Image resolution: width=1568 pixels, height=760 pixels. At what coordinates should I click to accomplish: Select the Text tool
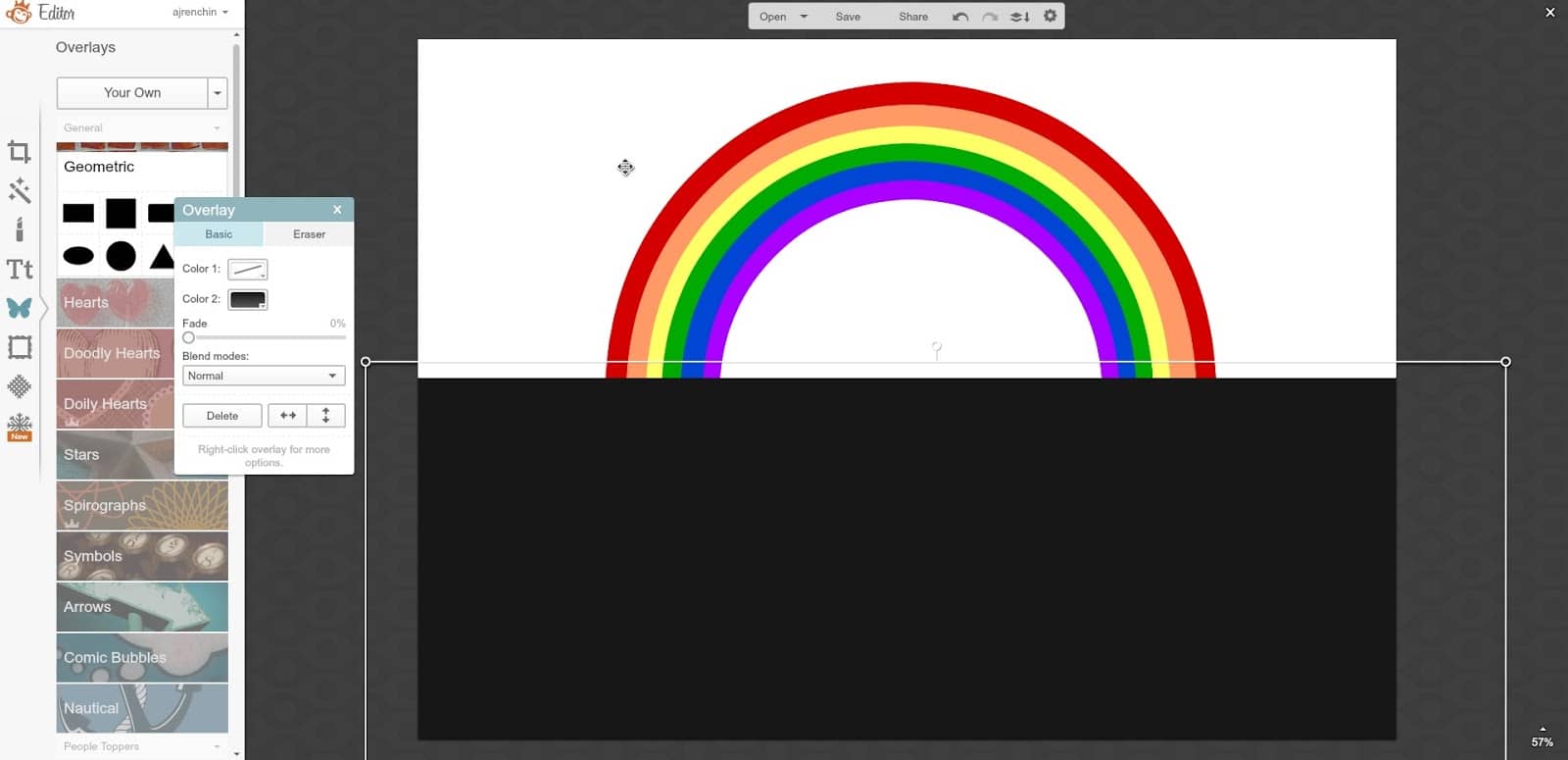point(20,269)
